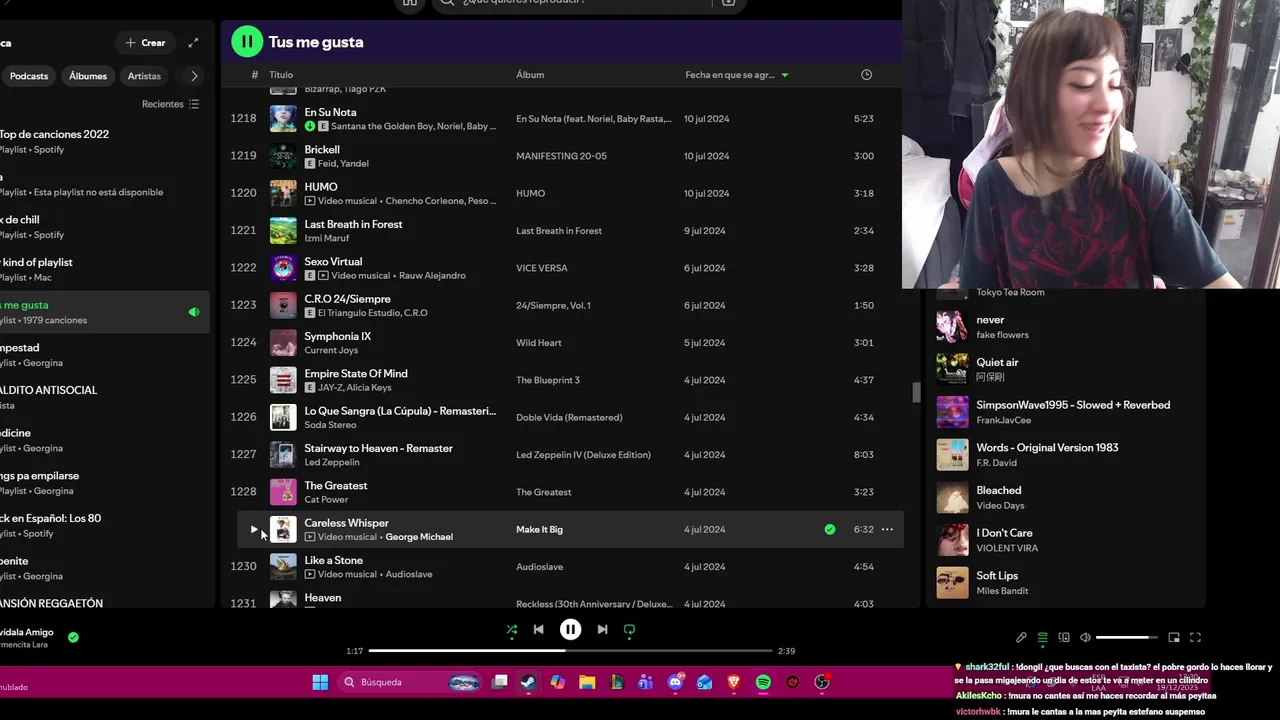Toggle the play queue icon
Viewport: 1280px width, 720px height.
[x=1042, y=637]
